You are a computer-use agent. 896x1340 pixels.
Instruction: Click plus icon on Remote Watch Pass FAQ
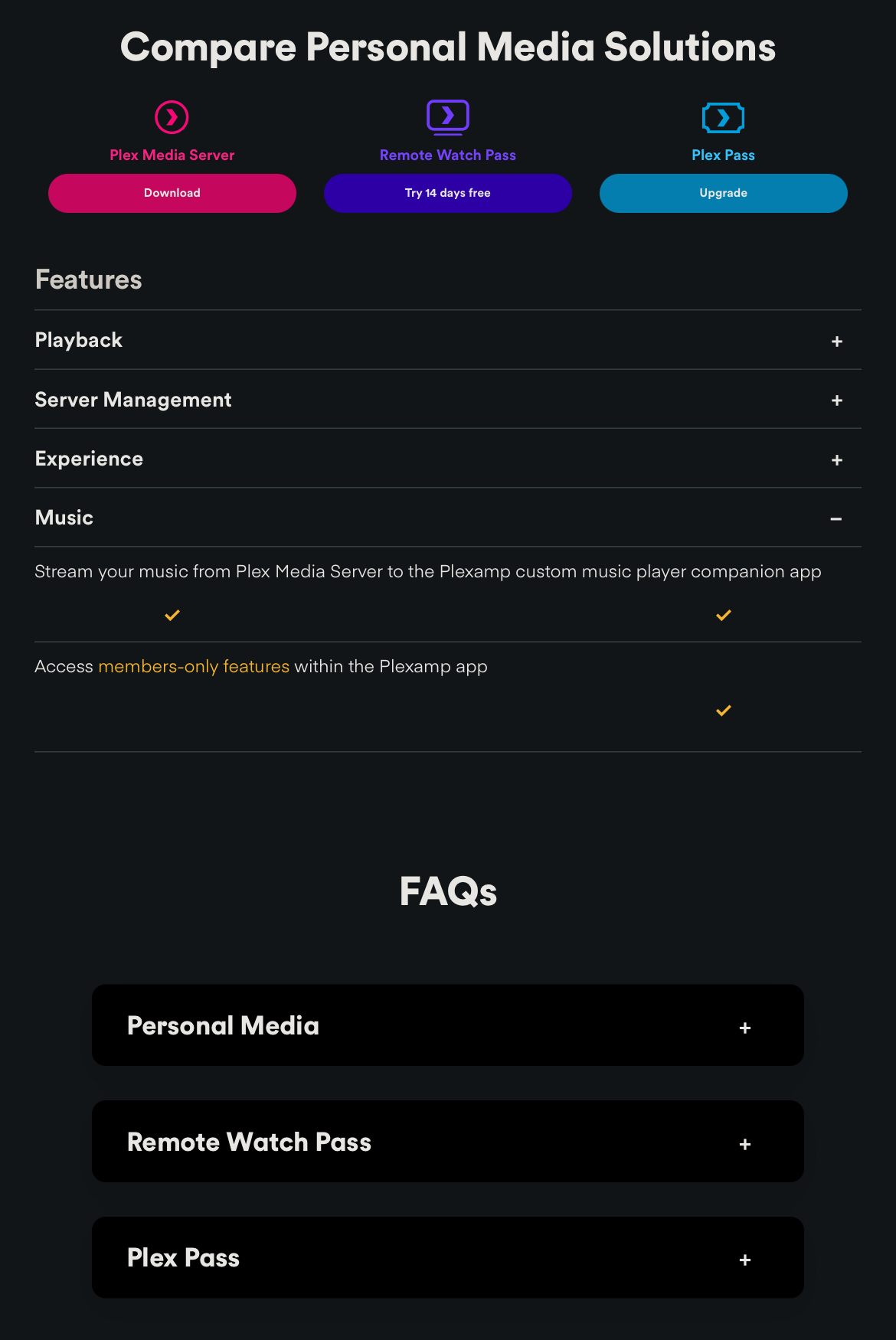(x=745, y=1145)
